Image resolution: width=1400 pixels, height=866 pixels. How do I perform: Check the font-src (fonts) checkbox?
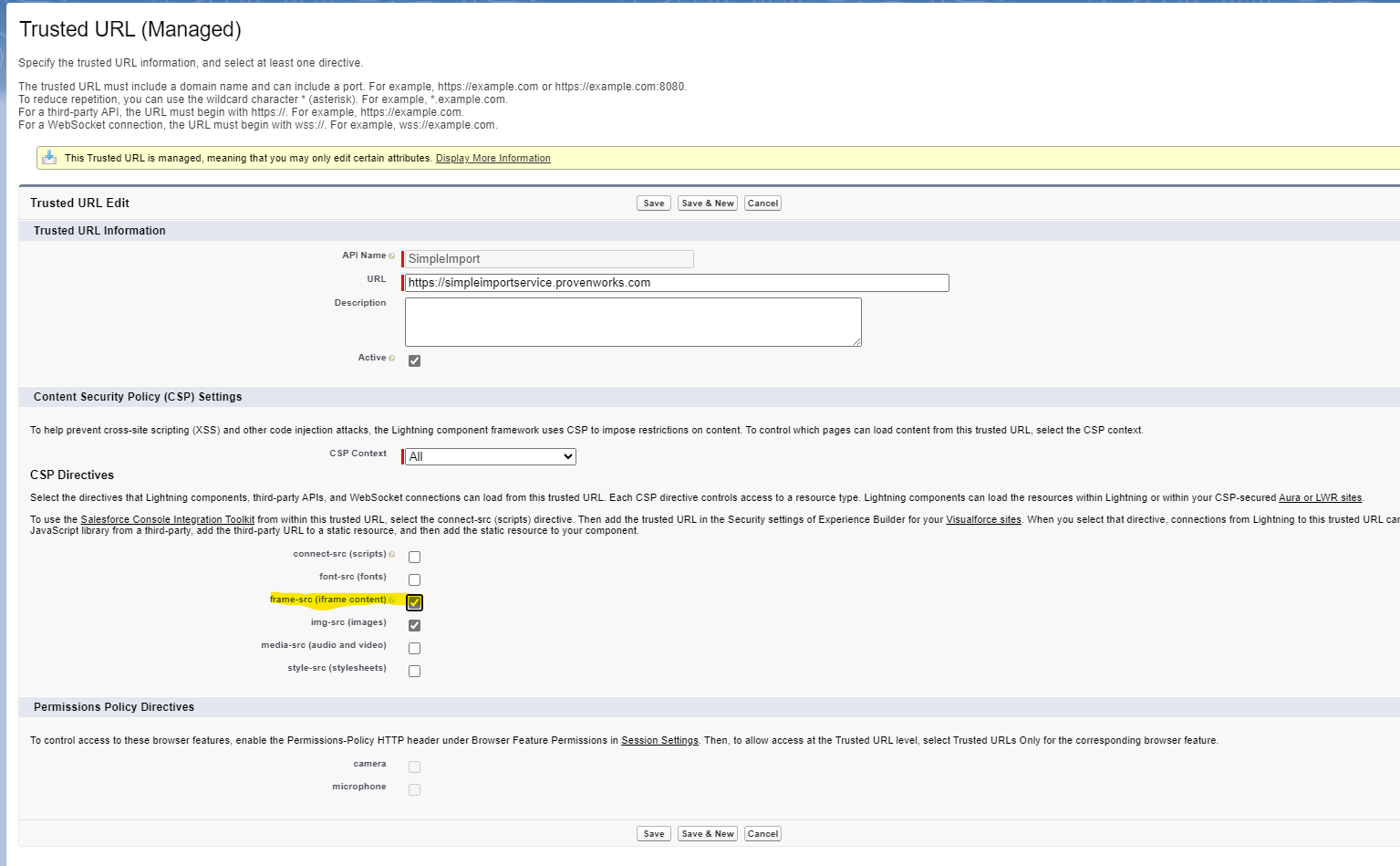point(414,579)
